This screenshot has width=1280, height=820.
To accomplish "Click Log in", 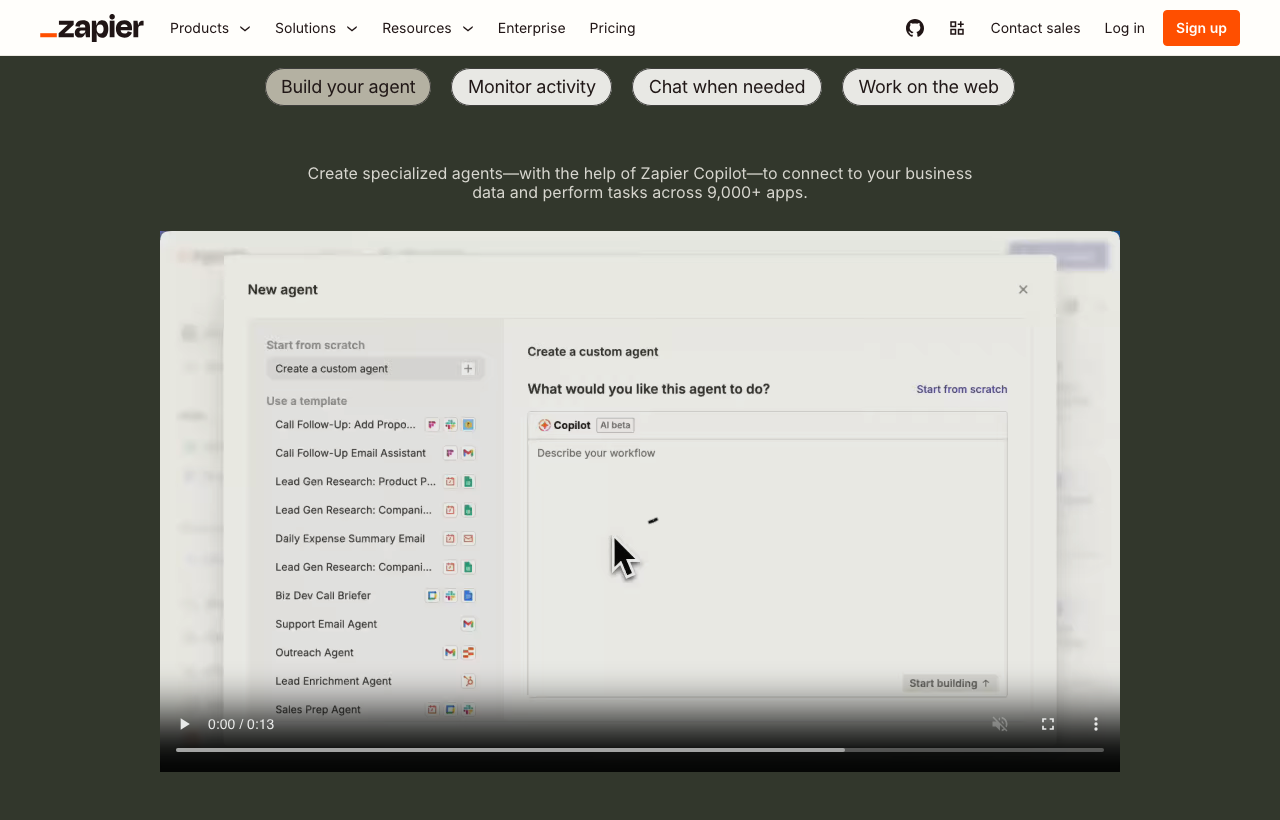I will point(1125,28).
